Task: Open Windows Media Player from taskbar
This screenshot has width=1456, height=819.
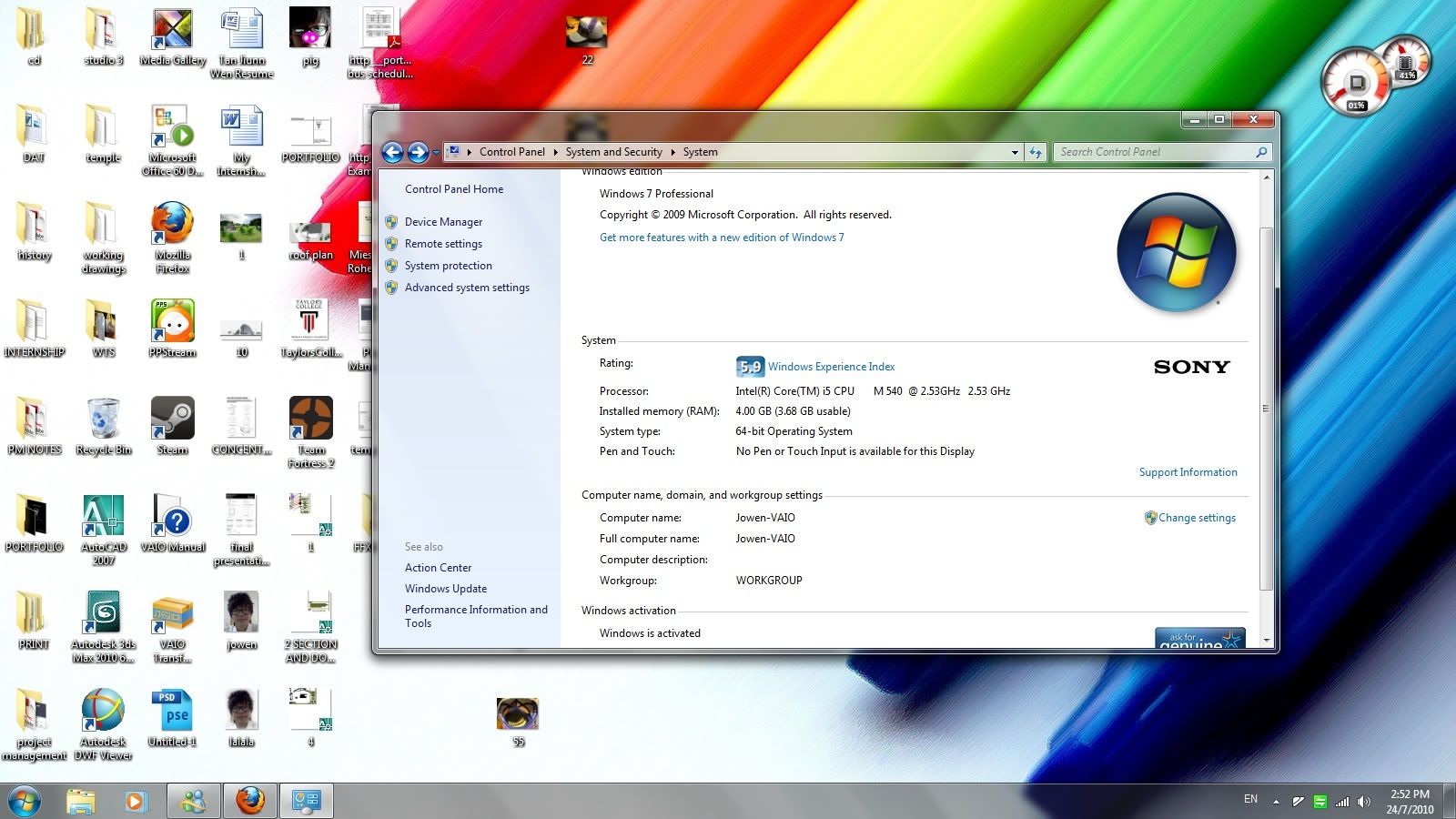Action: [x=136, y=801]
